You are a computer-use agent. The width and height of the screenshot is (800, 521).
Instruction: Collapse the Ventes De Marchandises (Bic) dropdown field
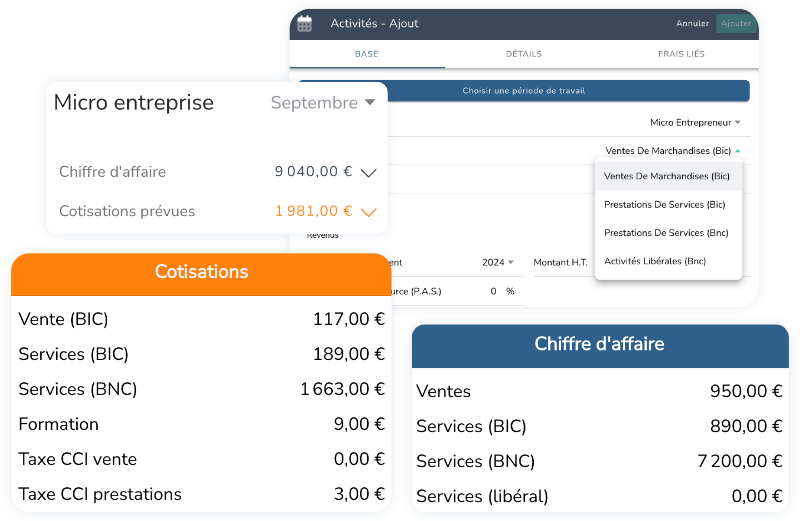[x=672, y=151]
